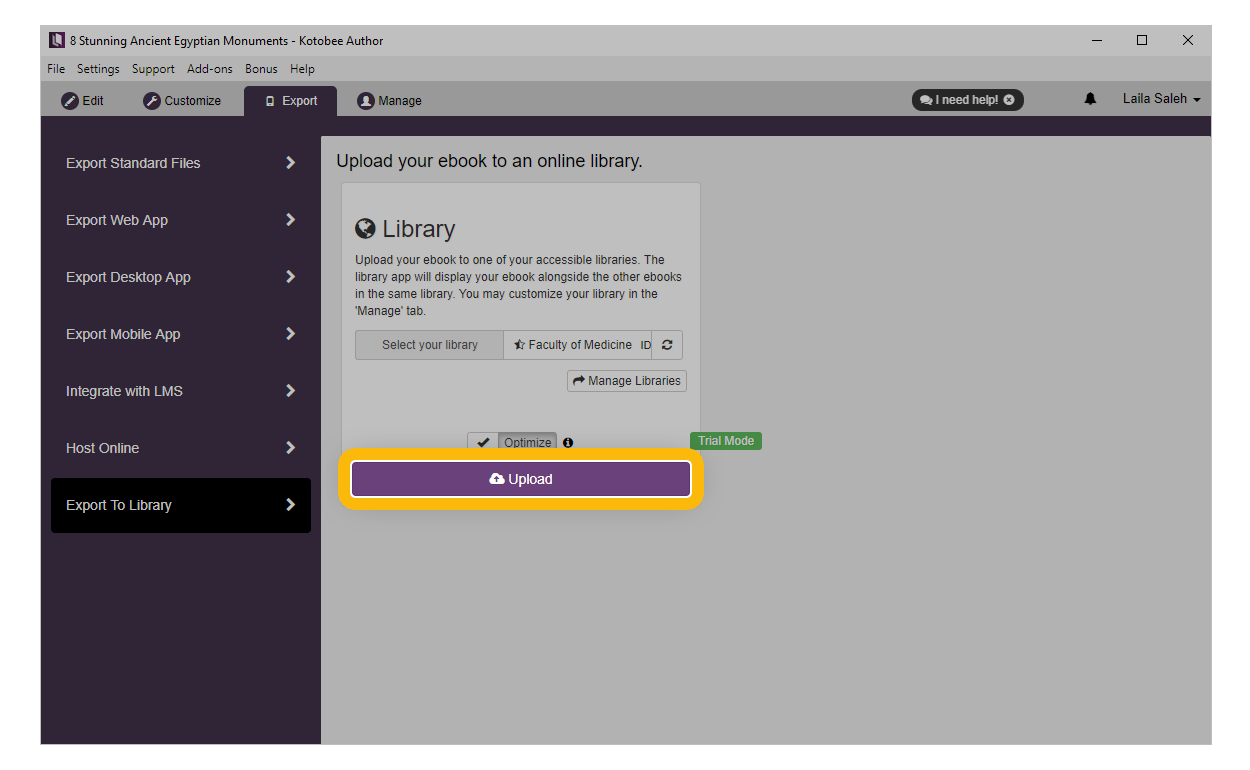
Task: Toggle the Optimize checkbox
Action: pos(483,442)
